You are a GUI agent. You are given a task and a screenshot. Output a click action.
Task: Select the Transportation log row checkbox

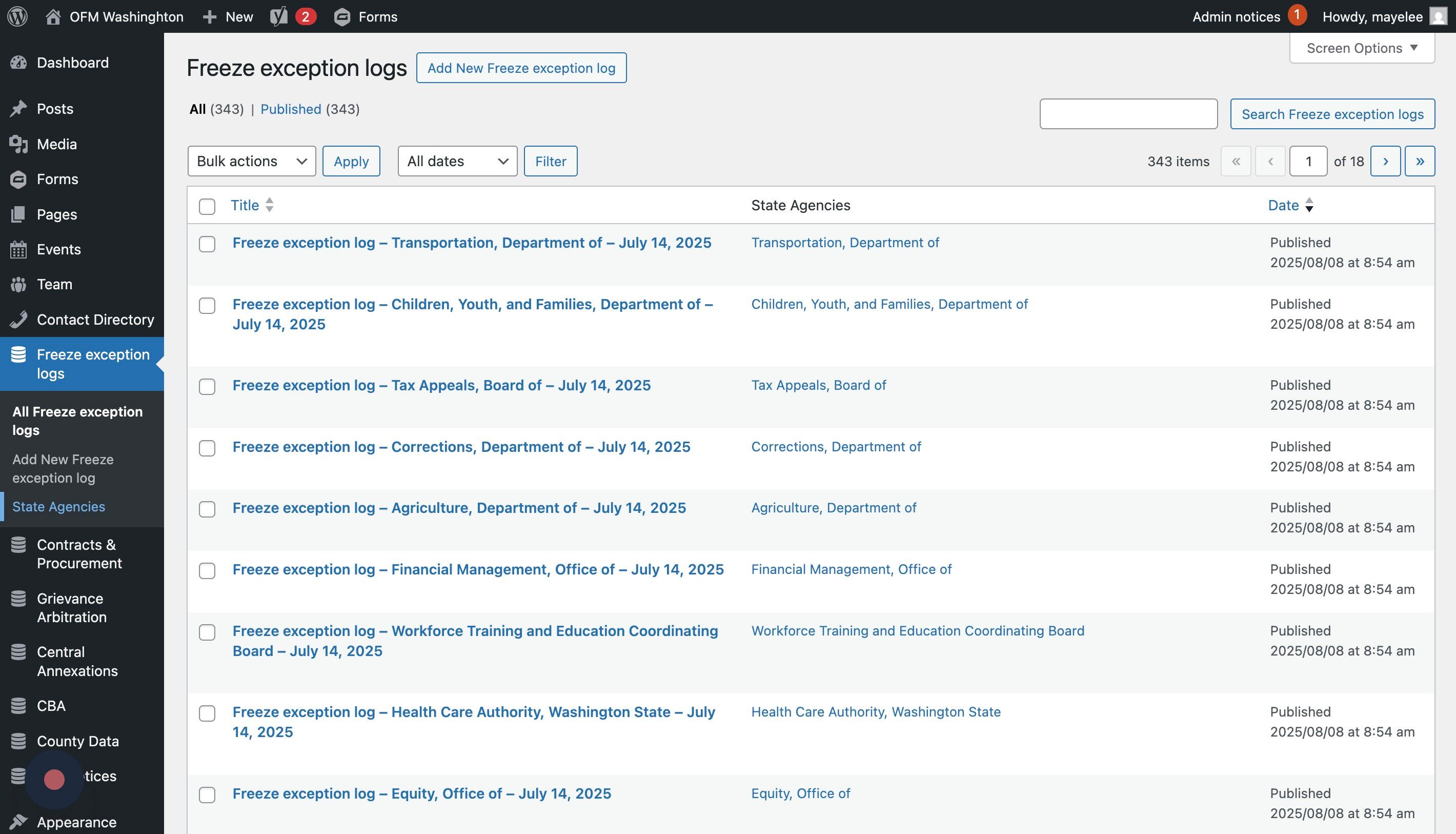(207, 244)
